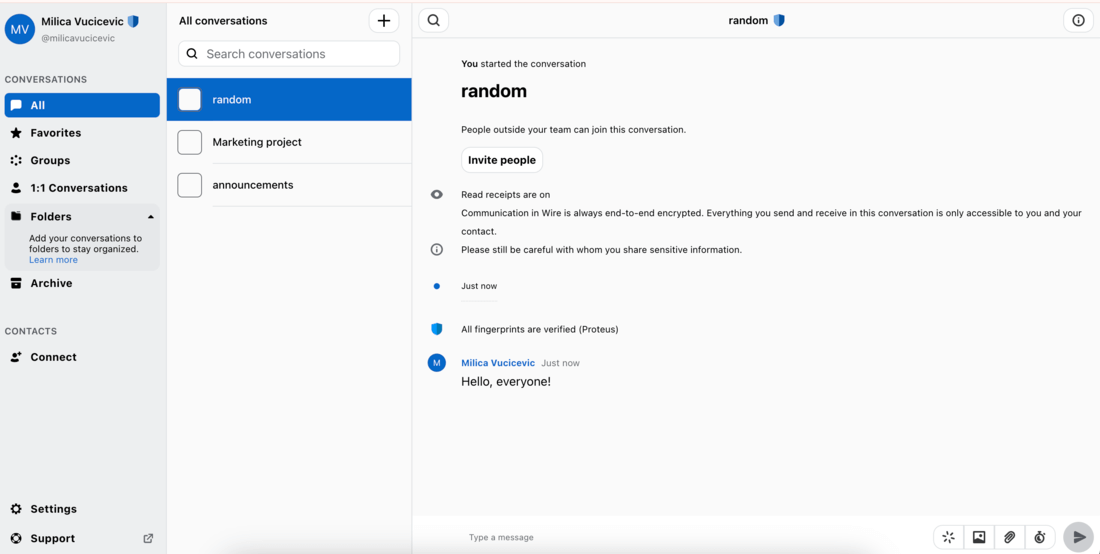1100x554 pixels.
Task: Open the Archive section
Action: [51, 283]
